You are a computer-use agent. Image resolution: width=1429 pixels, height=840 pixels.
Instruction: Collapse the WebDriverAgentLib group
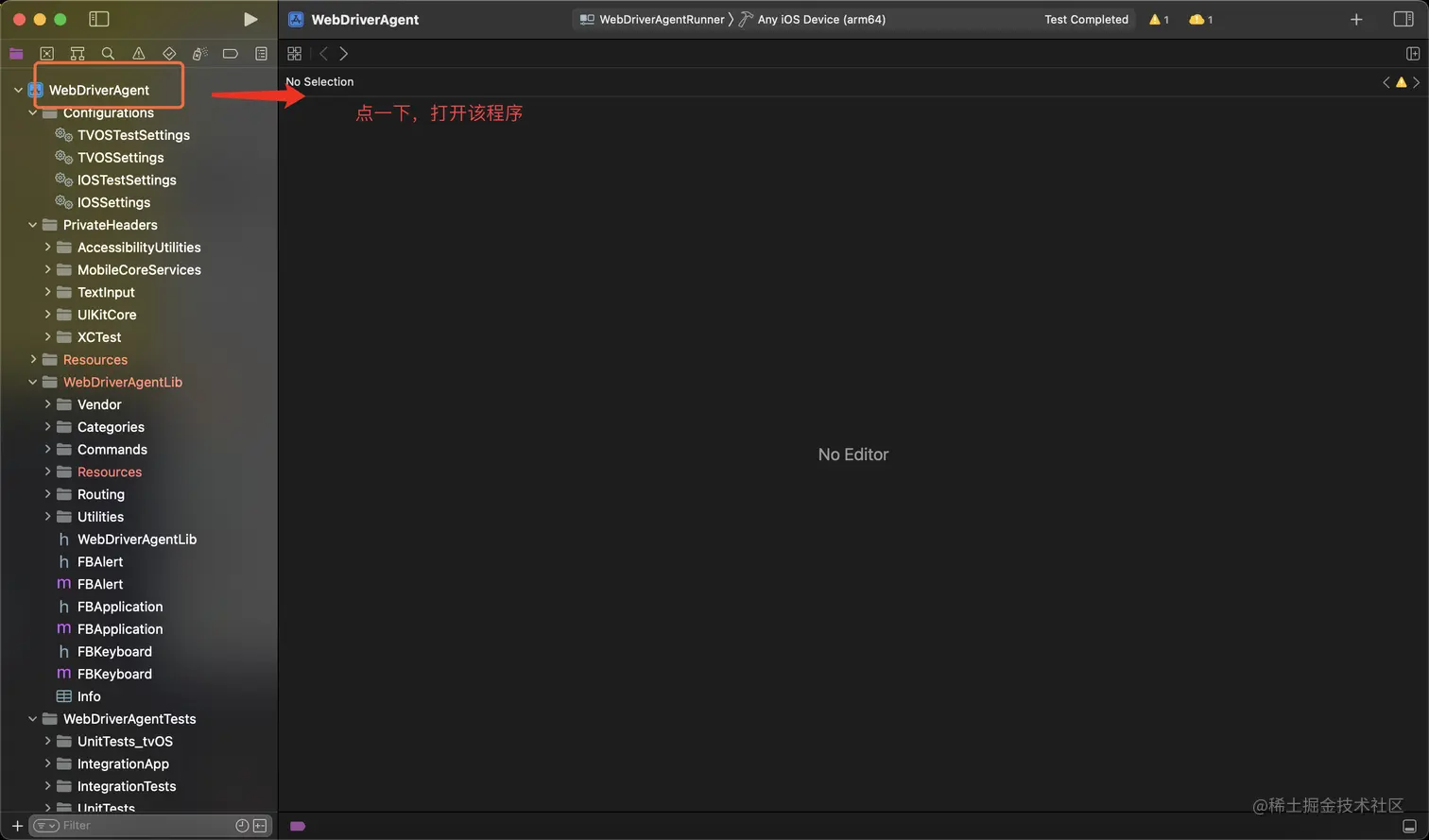[32, 382]
